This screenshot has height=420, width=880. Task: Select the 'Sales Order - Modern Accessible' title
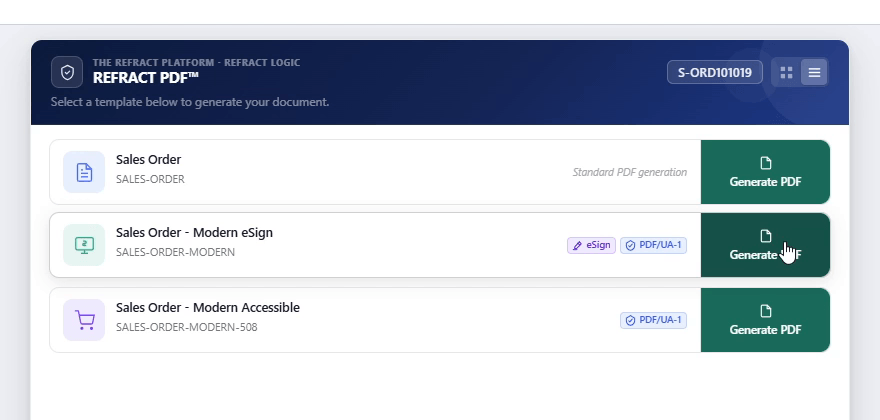click(x=208, y=308)
